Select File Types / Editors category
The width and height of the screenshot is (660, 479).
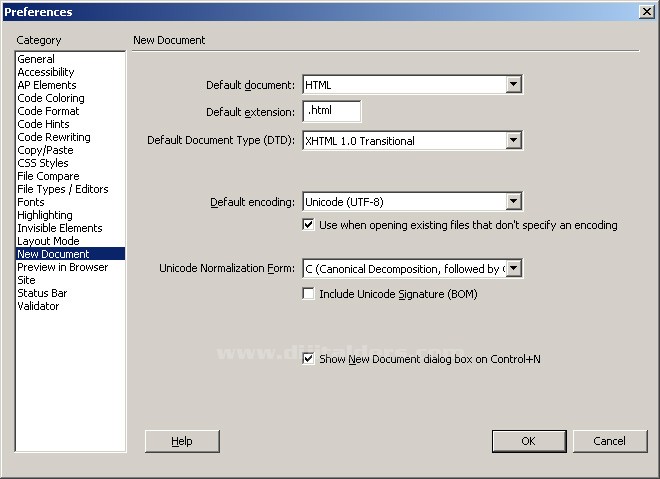point(63,189)
